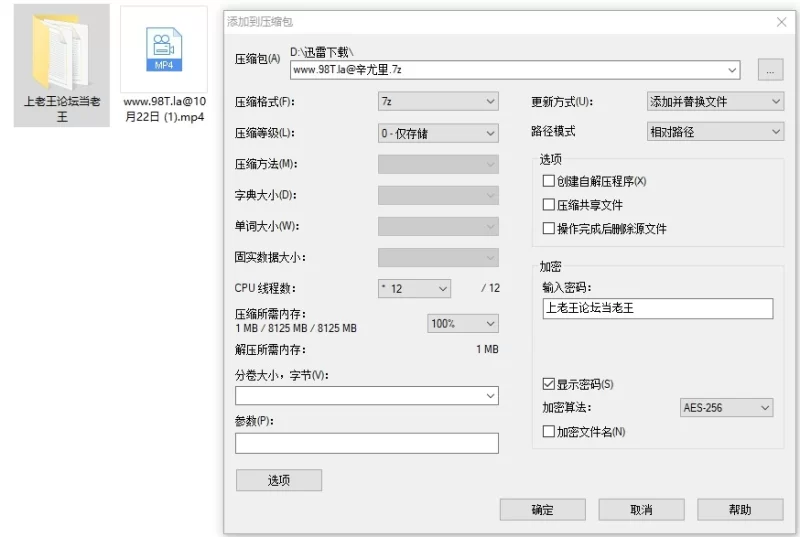
Task: Enable 操作完成后删除源文件 checkbox
Action: (x=548, y=228)
